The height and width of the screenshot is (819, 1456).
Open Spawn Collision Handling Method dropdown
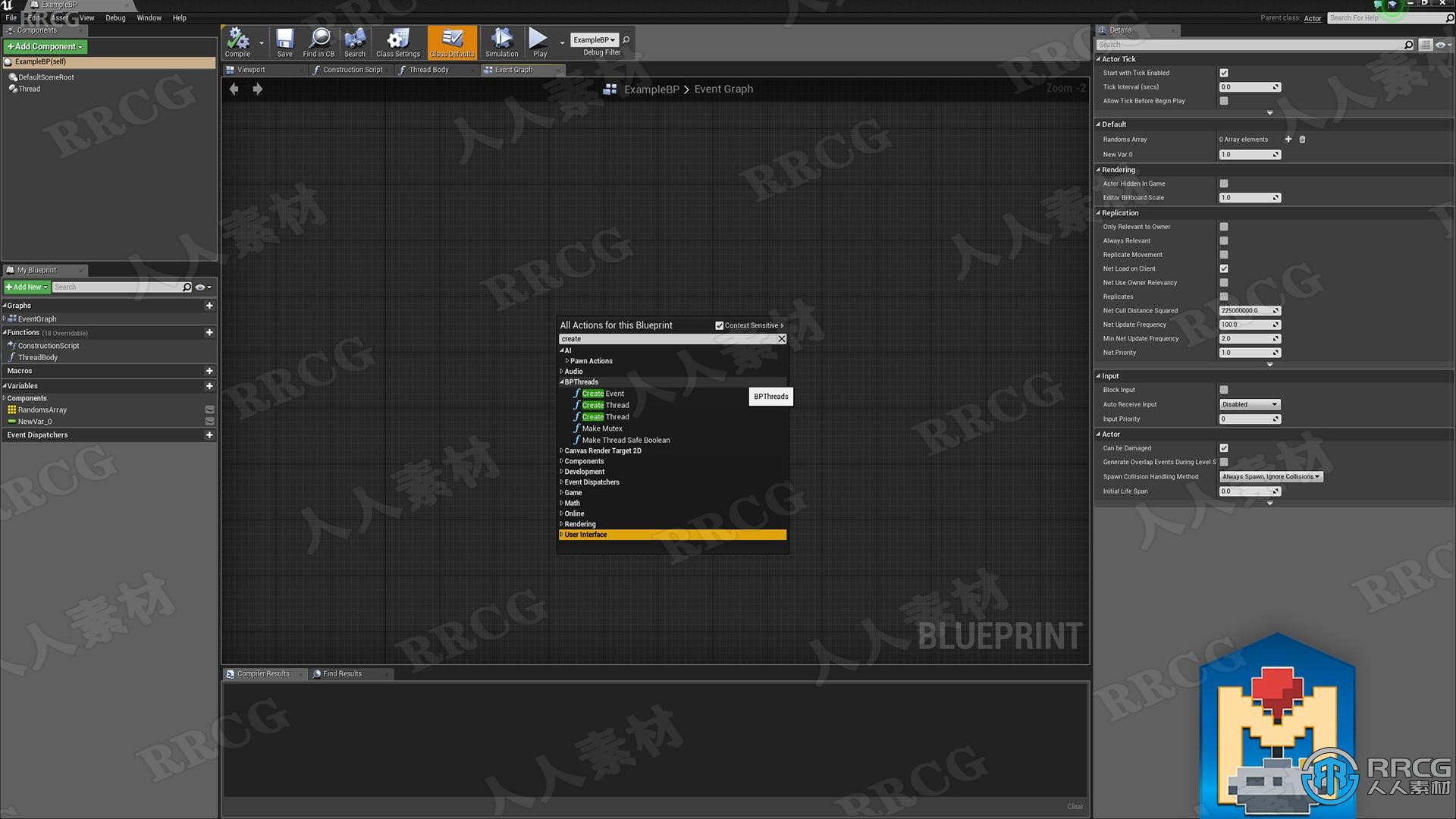click(1271, 477)
